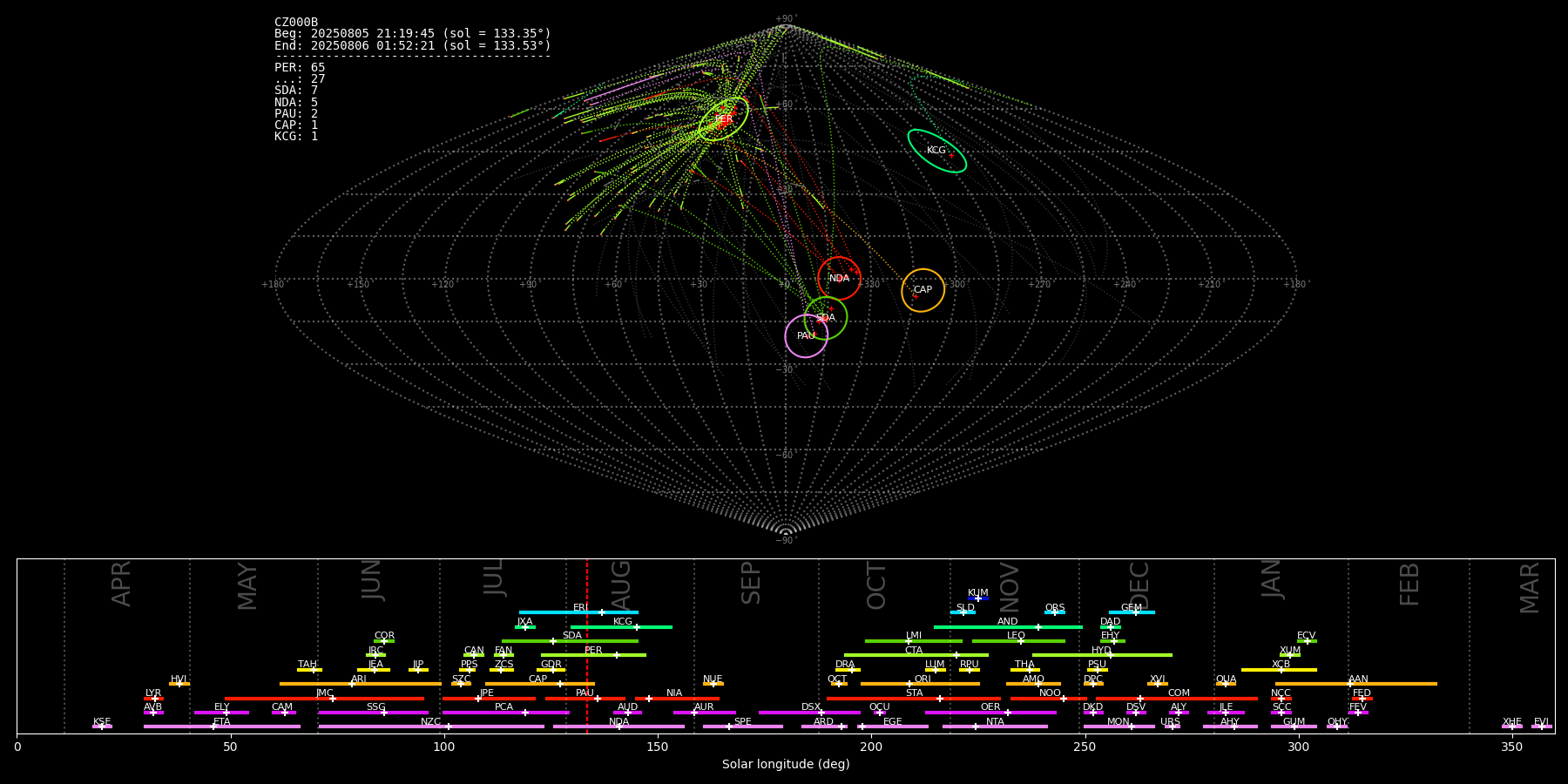Click the 'PER: 65' count in legend
Screen dimensions: 1568x784
tap(300, 68)
